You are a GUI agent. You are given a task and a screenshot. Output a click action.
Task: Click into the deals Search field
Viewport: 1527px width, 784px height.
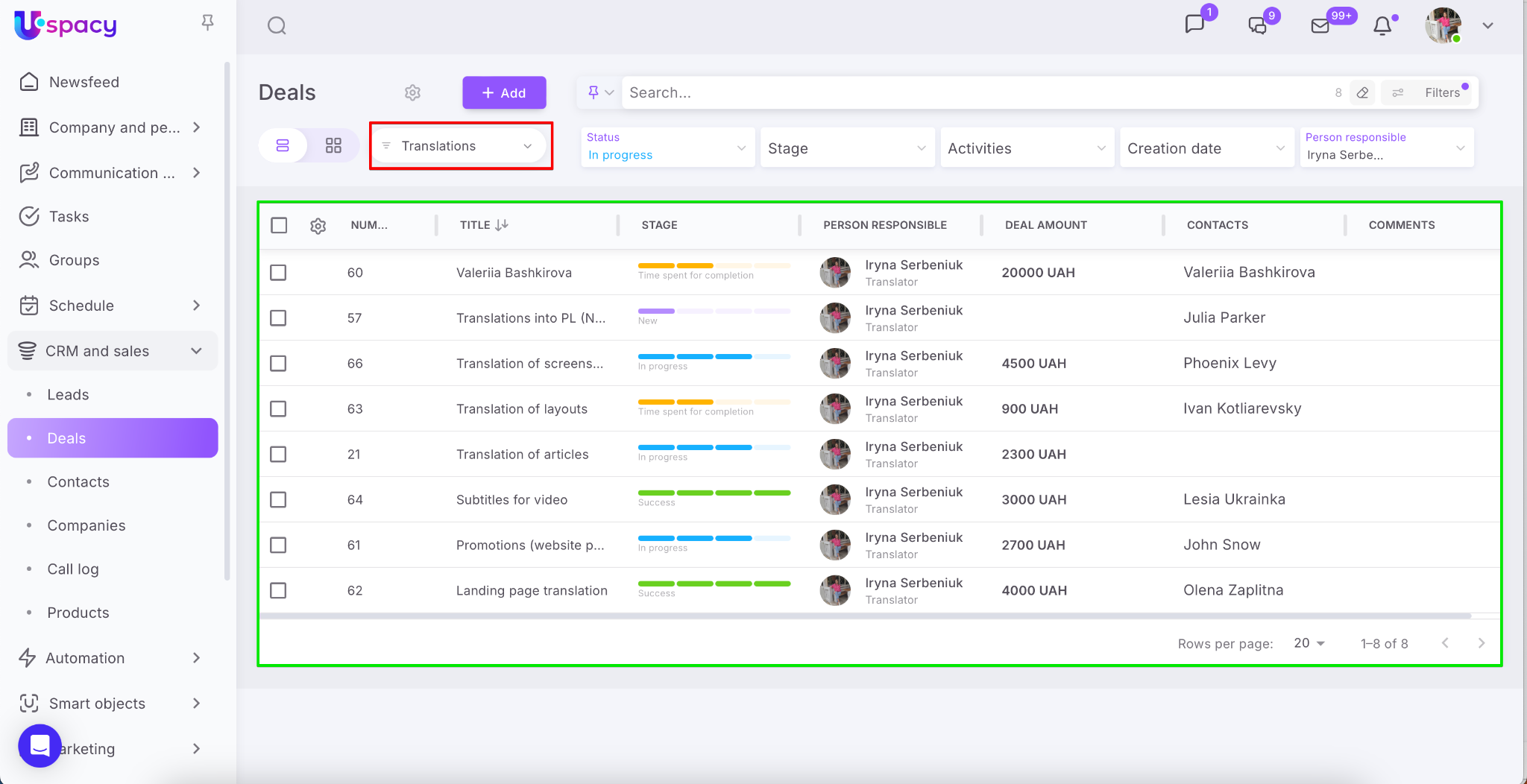pos(969,92)
